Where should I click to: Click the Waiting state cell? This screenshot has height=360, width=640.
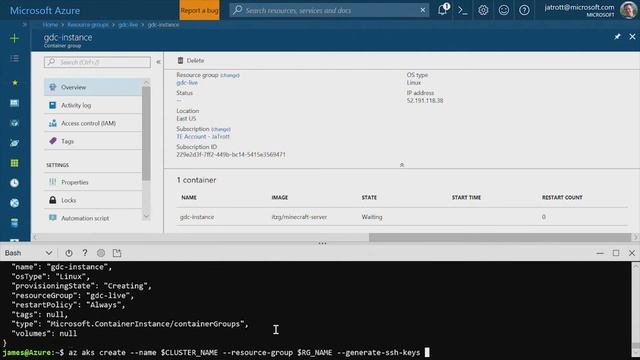(372, 217)
